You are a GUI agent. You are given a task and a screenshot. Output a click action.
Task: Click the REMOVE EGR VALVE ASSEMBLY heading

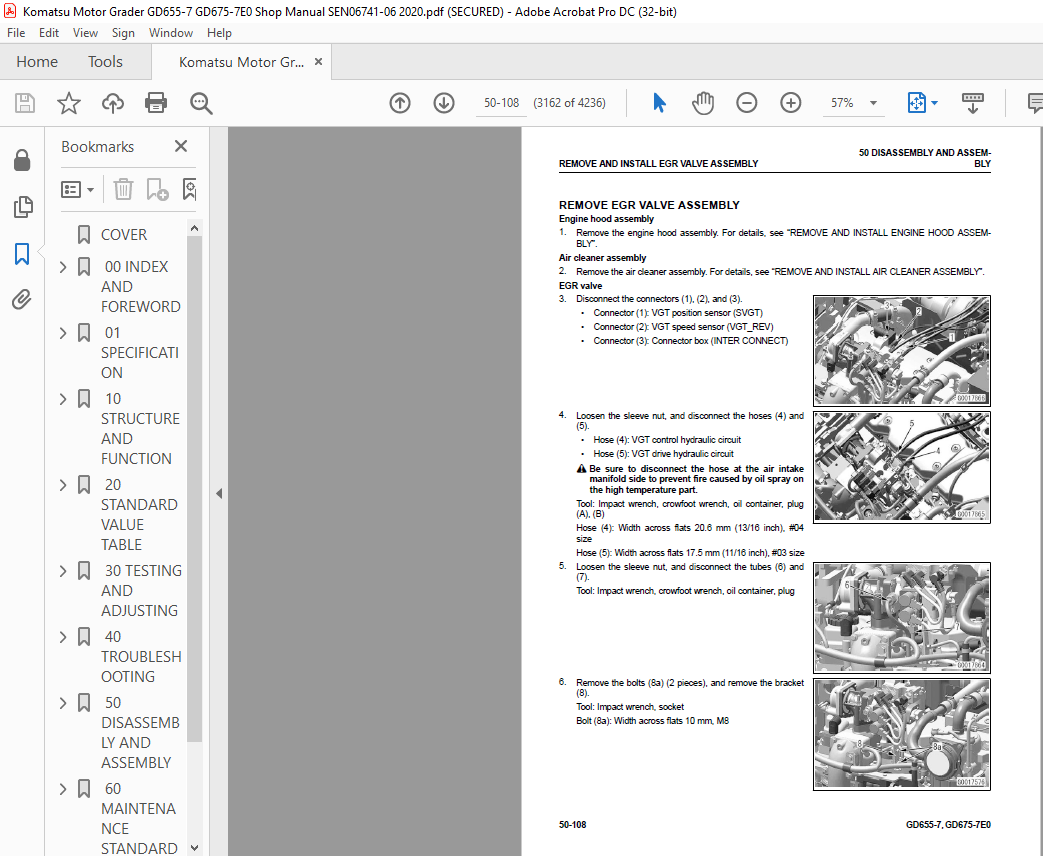pyautogui.click(x=649, y=206)
